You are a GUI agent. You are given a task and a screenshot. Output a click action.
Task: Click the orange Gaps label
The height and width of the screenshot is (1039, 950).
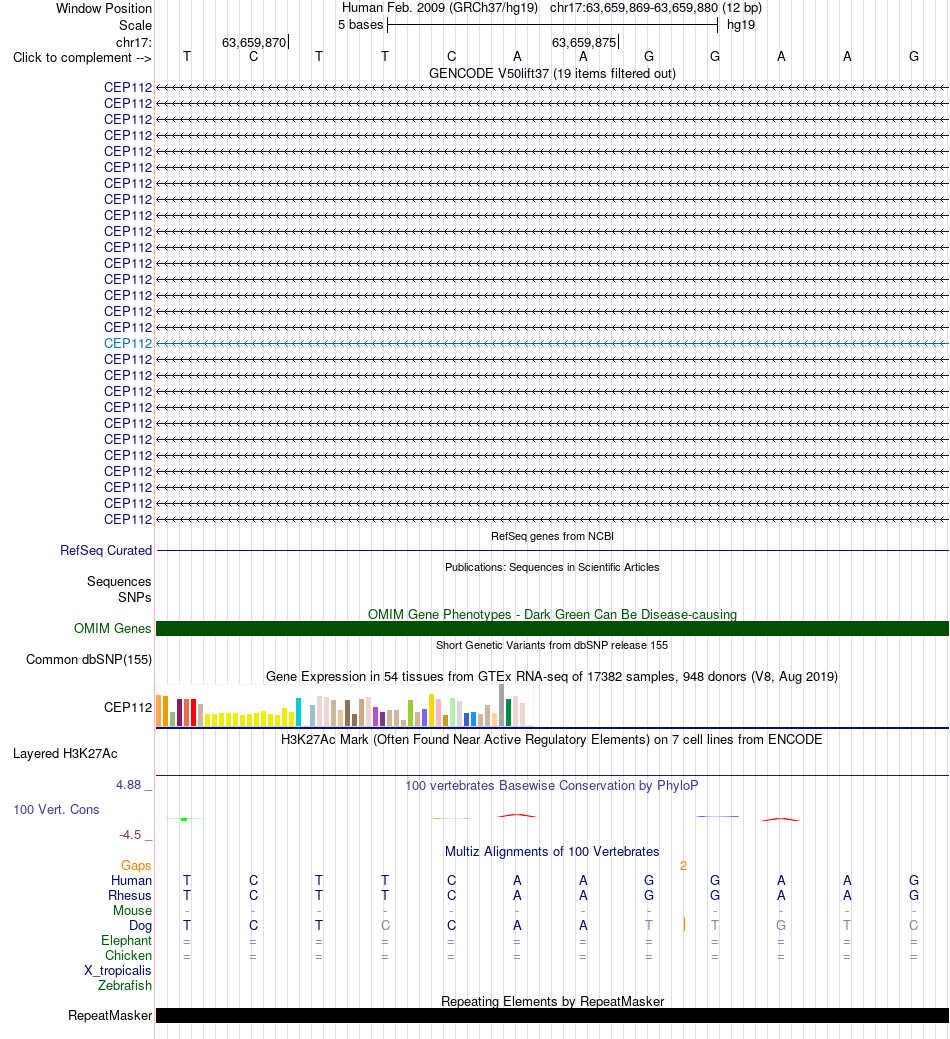136,865
